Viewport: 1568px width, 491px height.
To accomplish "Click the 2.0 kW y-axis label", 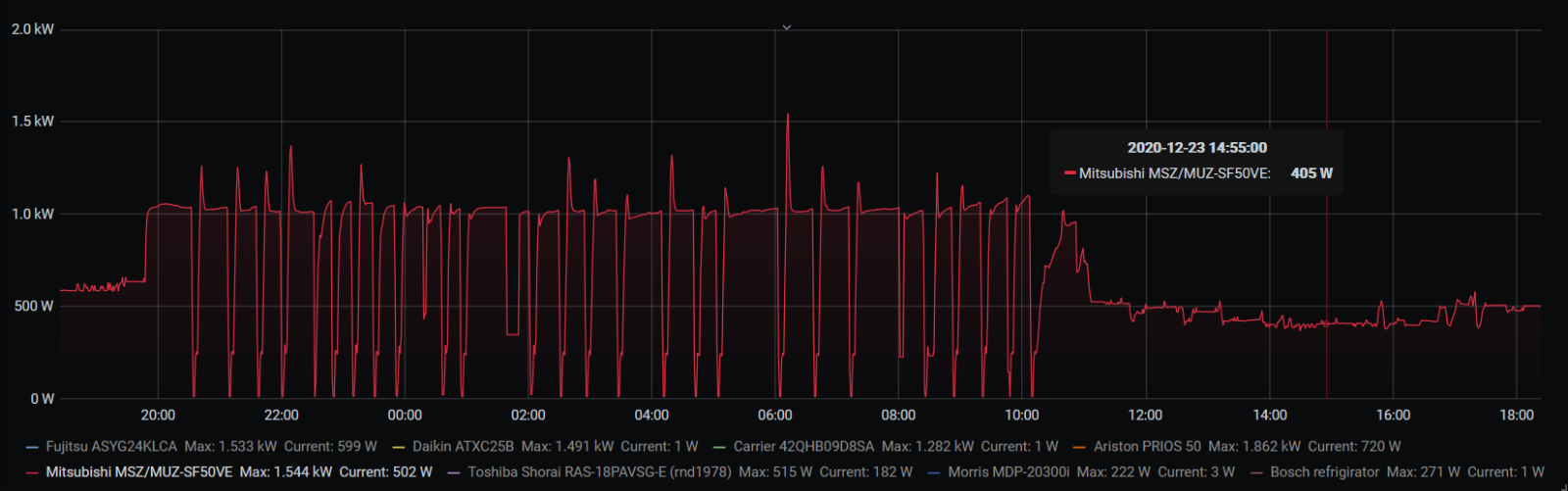I will (x=32, y=29).
